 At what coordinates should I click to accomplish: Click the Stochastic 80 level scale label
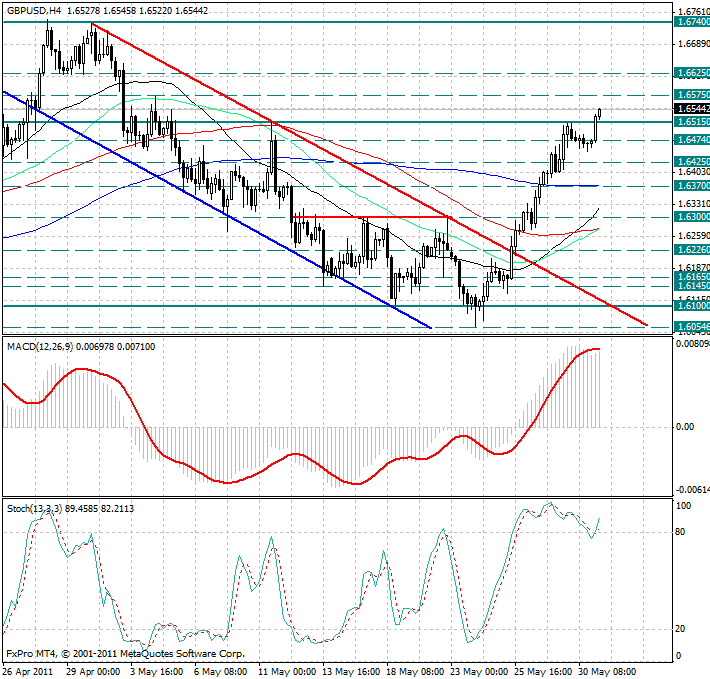682,532
